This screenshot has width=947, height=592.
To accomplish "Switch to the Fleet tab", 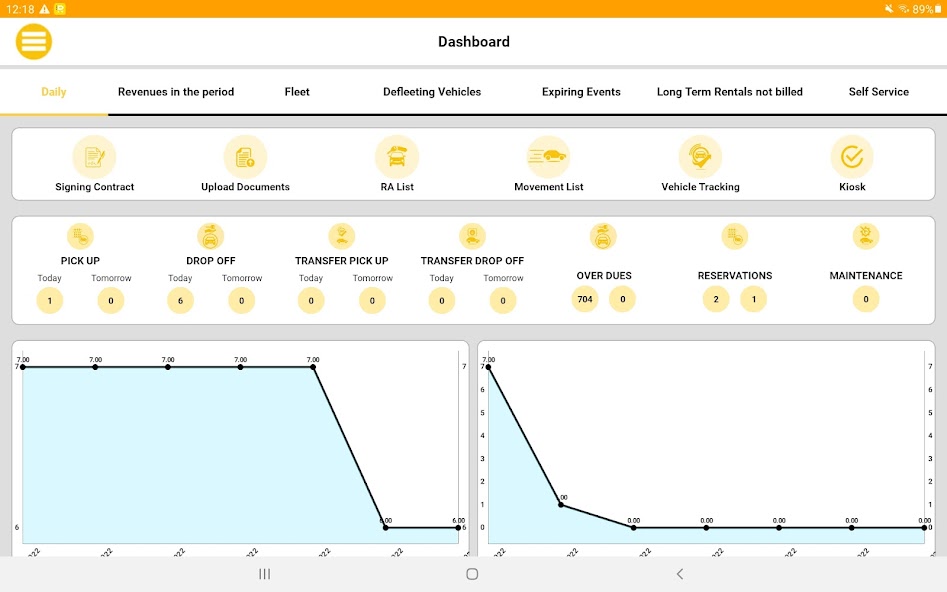I will click(297, 92).
